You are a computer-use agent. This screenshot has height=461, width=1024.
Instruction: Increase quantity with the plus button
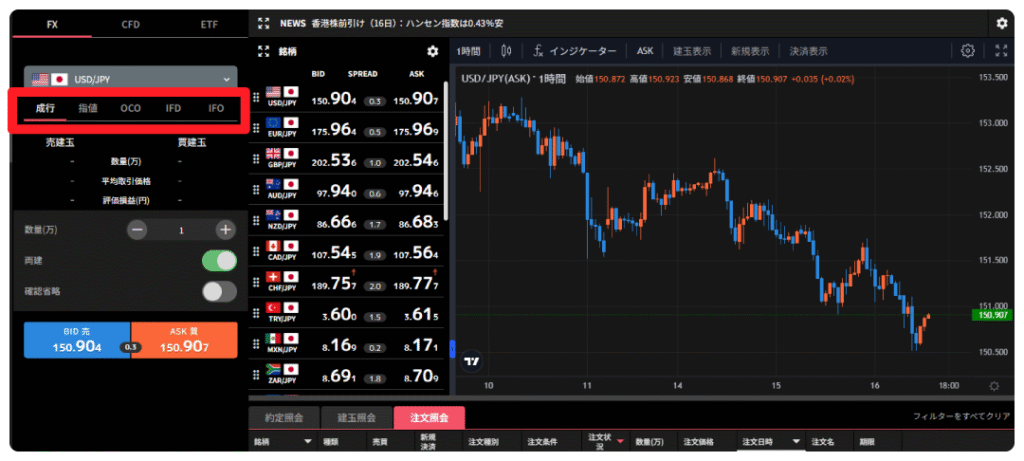pyautogui.click(x=225, y=230)
